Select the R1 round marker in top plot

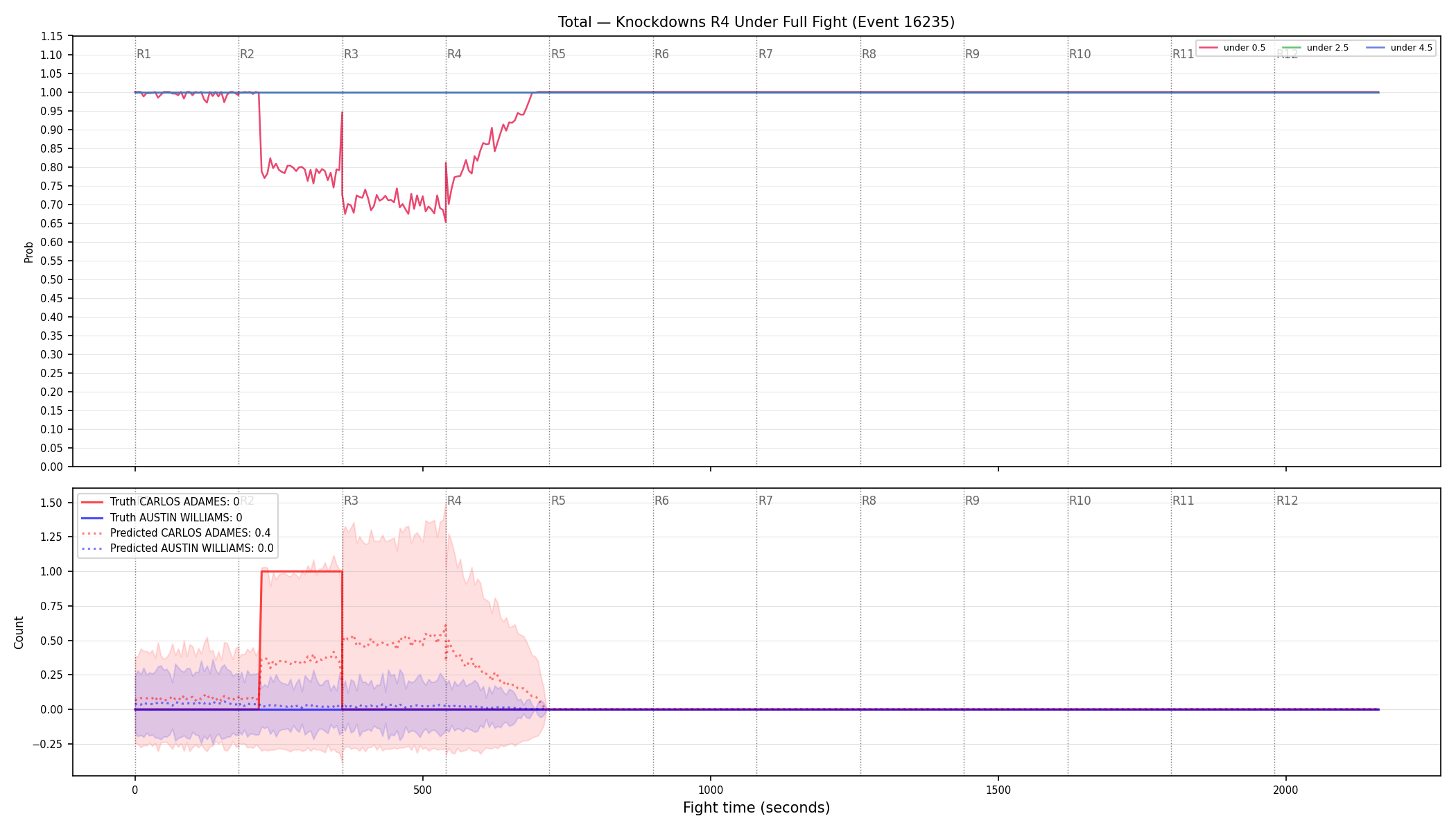(144, 54)
